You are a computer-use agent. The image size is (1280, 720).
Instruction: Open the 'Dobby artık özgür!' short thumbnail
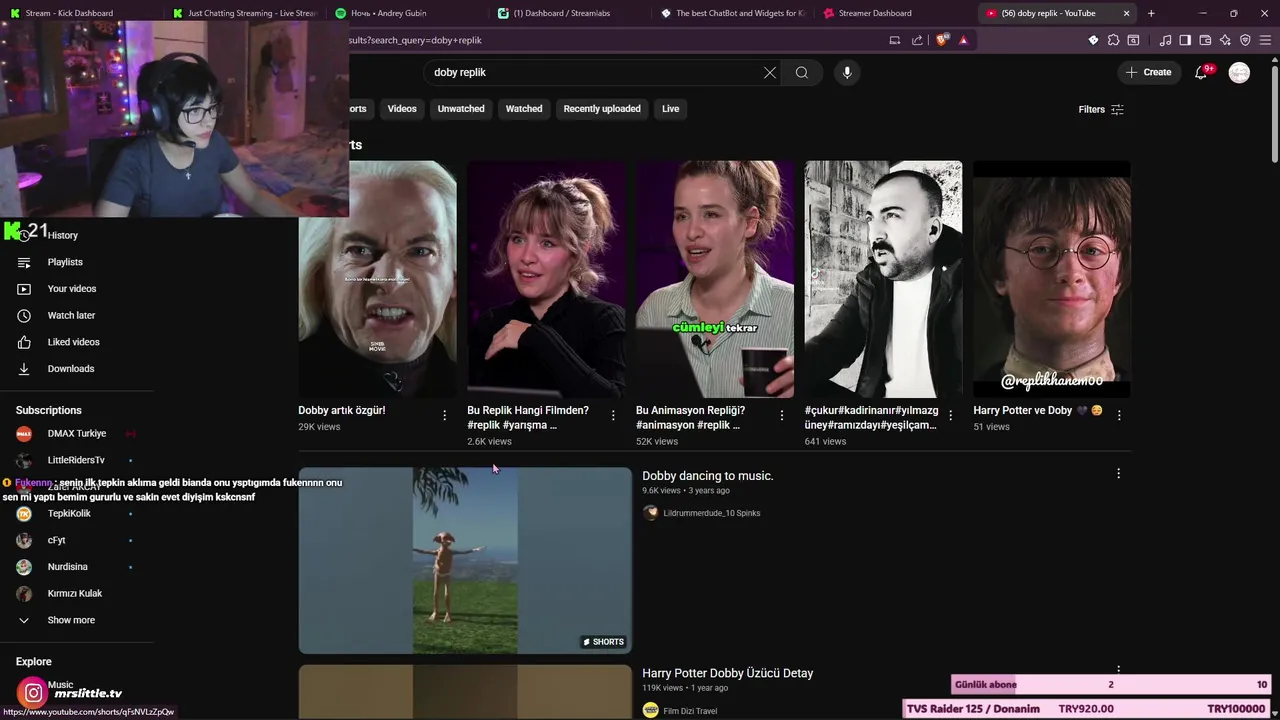[377, 279]
